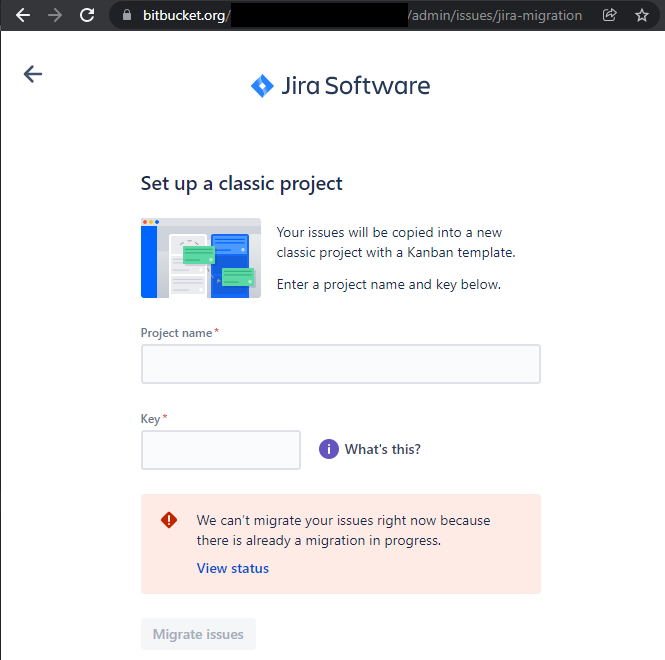Click the share page icon in the address bar

pos(609,15)
